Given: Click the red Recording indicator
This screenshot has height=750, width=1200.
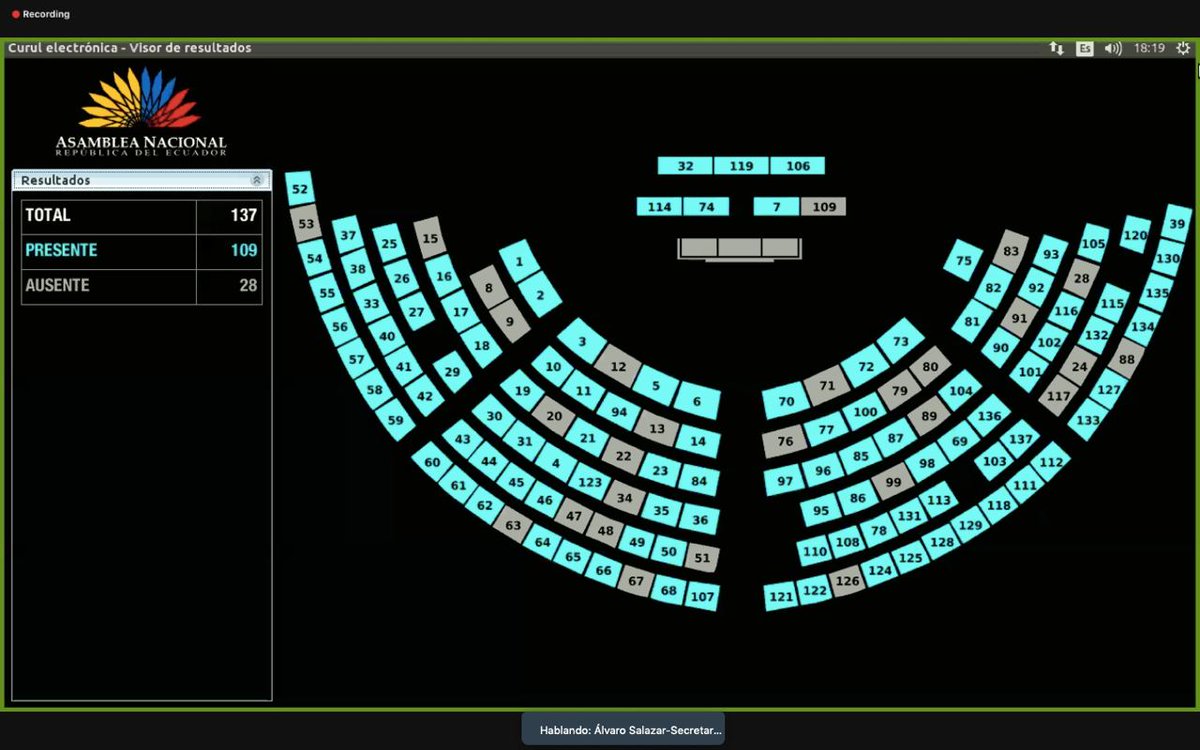Looking at the screenshot, I should [x=40, y=14].
